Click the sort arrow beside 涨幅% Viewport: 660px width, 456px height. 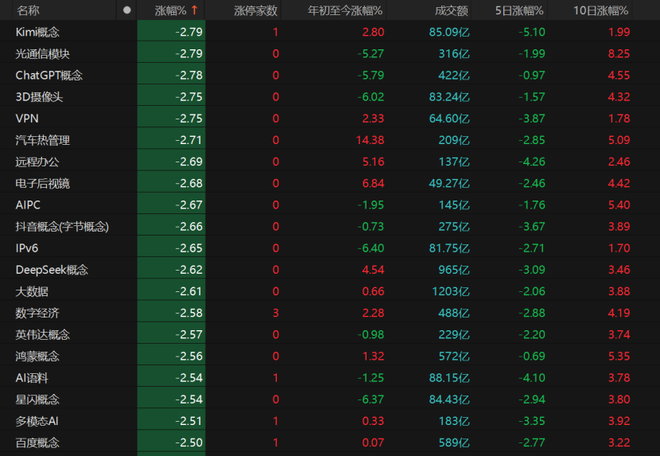click(194, 10)
